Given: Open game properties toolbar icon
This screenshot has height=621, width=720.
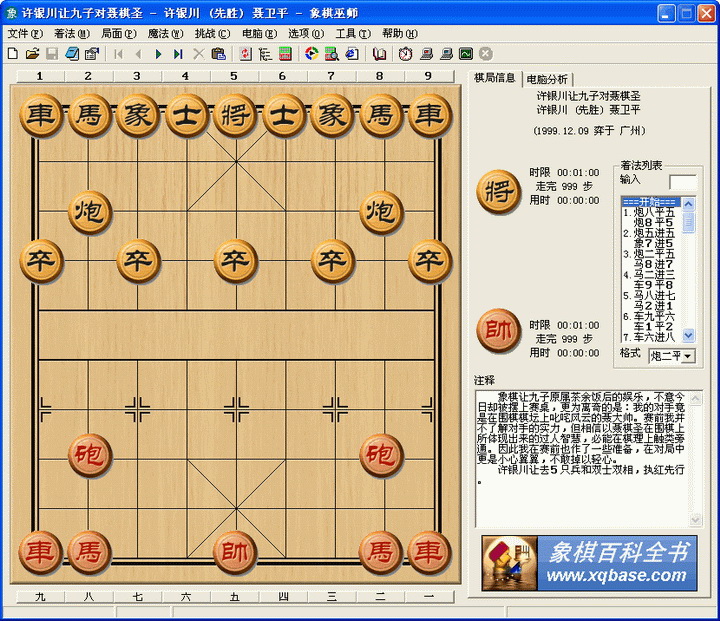Looking at the screenshot, I should point(92,54).
